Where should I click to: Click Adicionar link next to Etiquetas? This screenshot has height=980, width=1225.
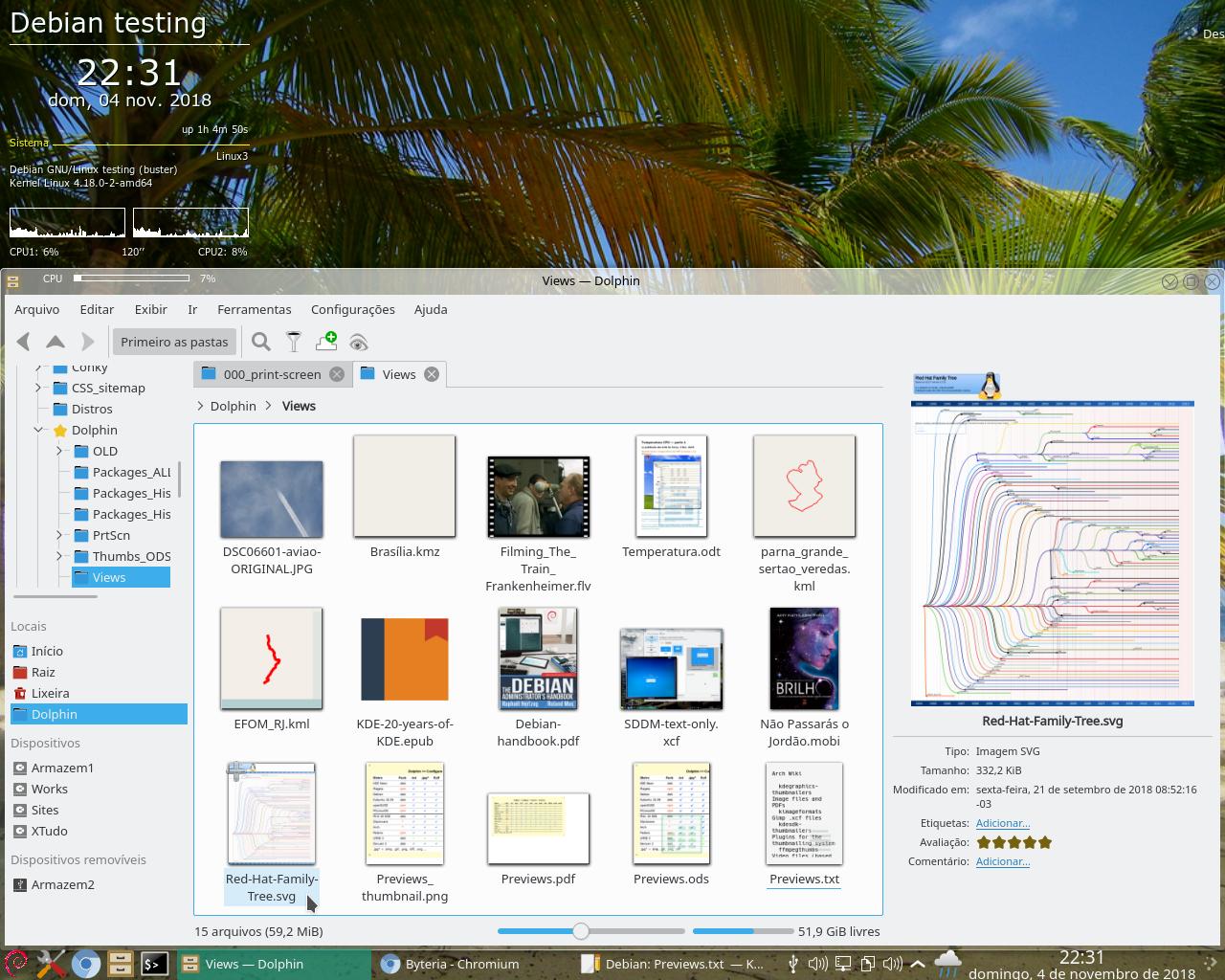[x=1002, y=823]
